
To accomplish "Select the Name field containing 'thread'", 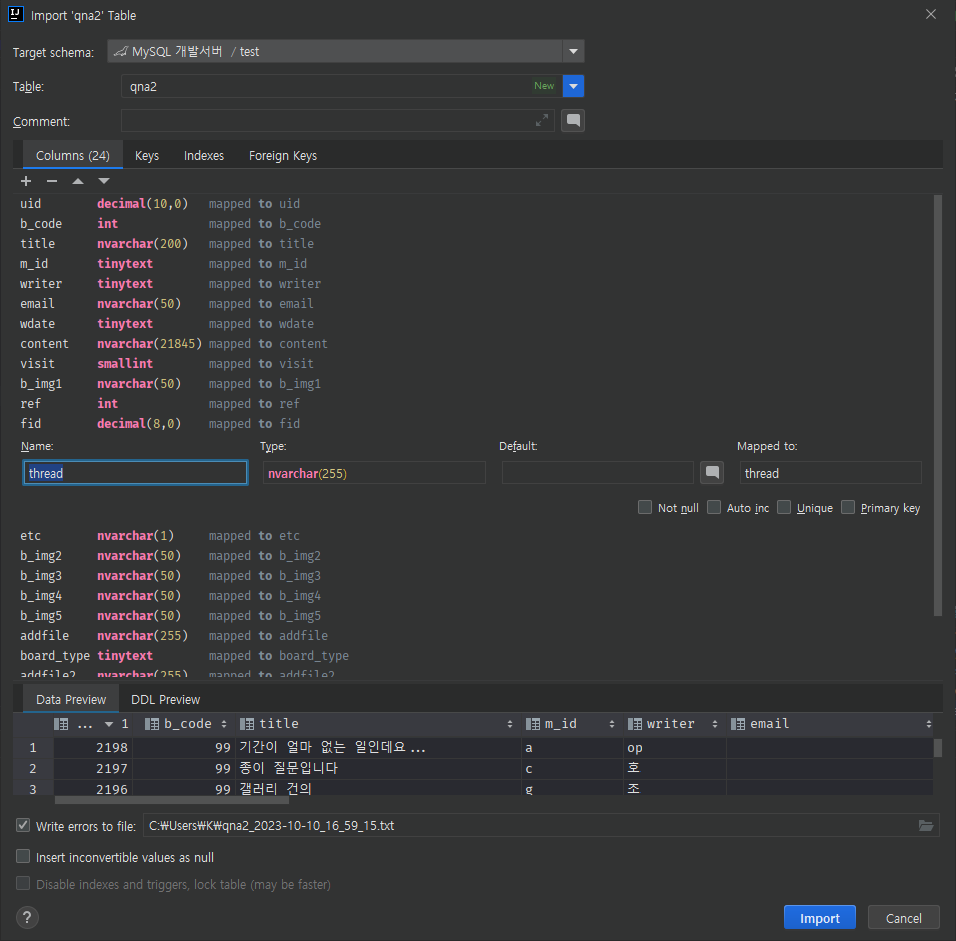I will point(135,472).
